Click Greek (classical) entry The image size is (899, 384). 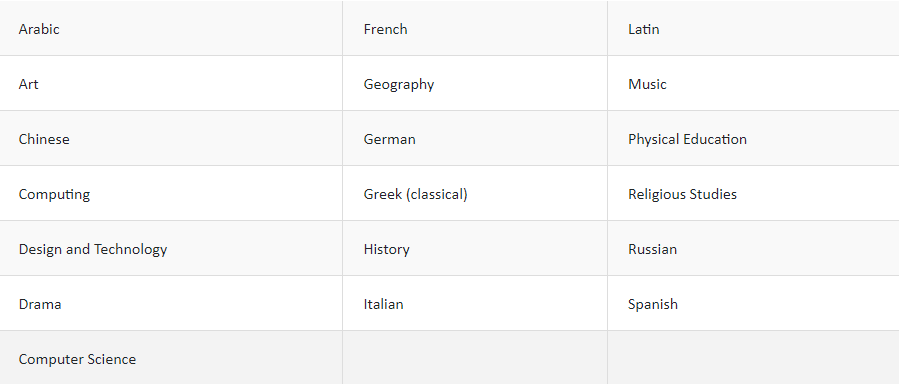coord(475,193)
